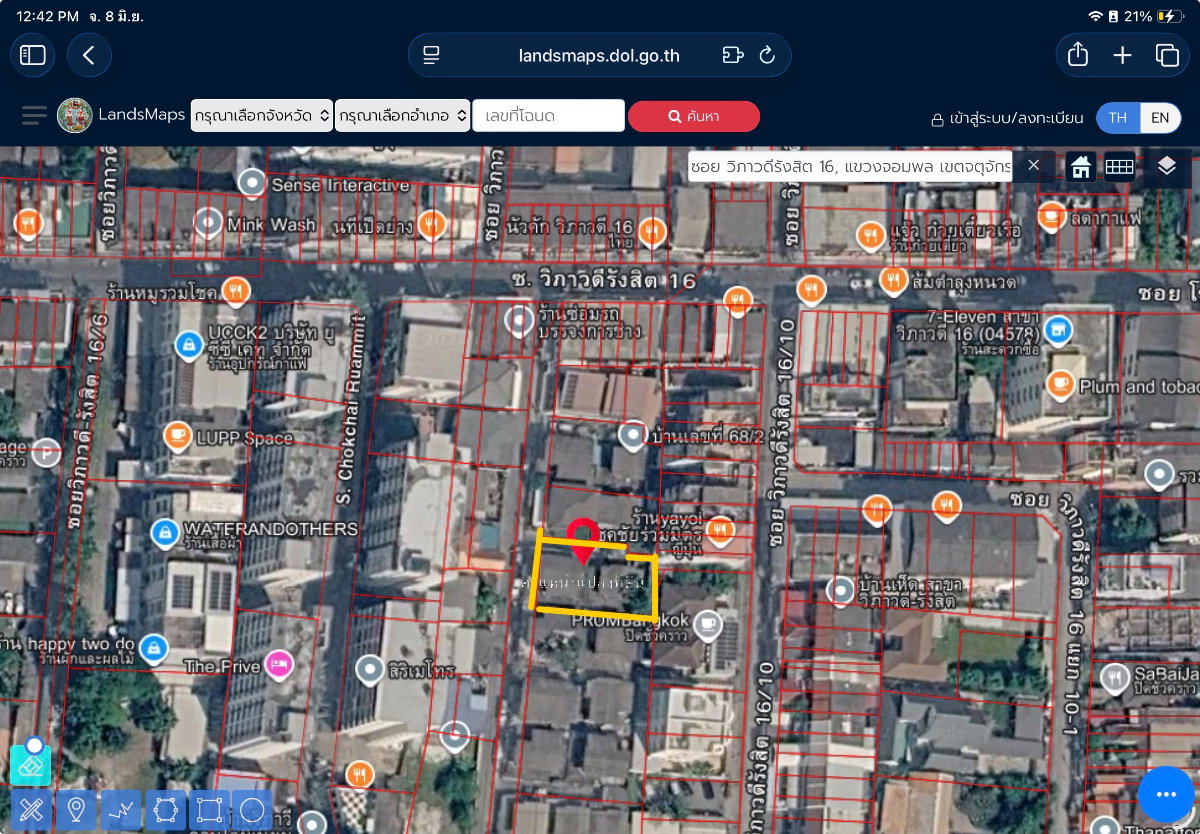Viewport: 1200px width, 834px height.
Task: Tap the ร้านหมูรวมโชค restaurant marker
Action: tap(236, 291)
